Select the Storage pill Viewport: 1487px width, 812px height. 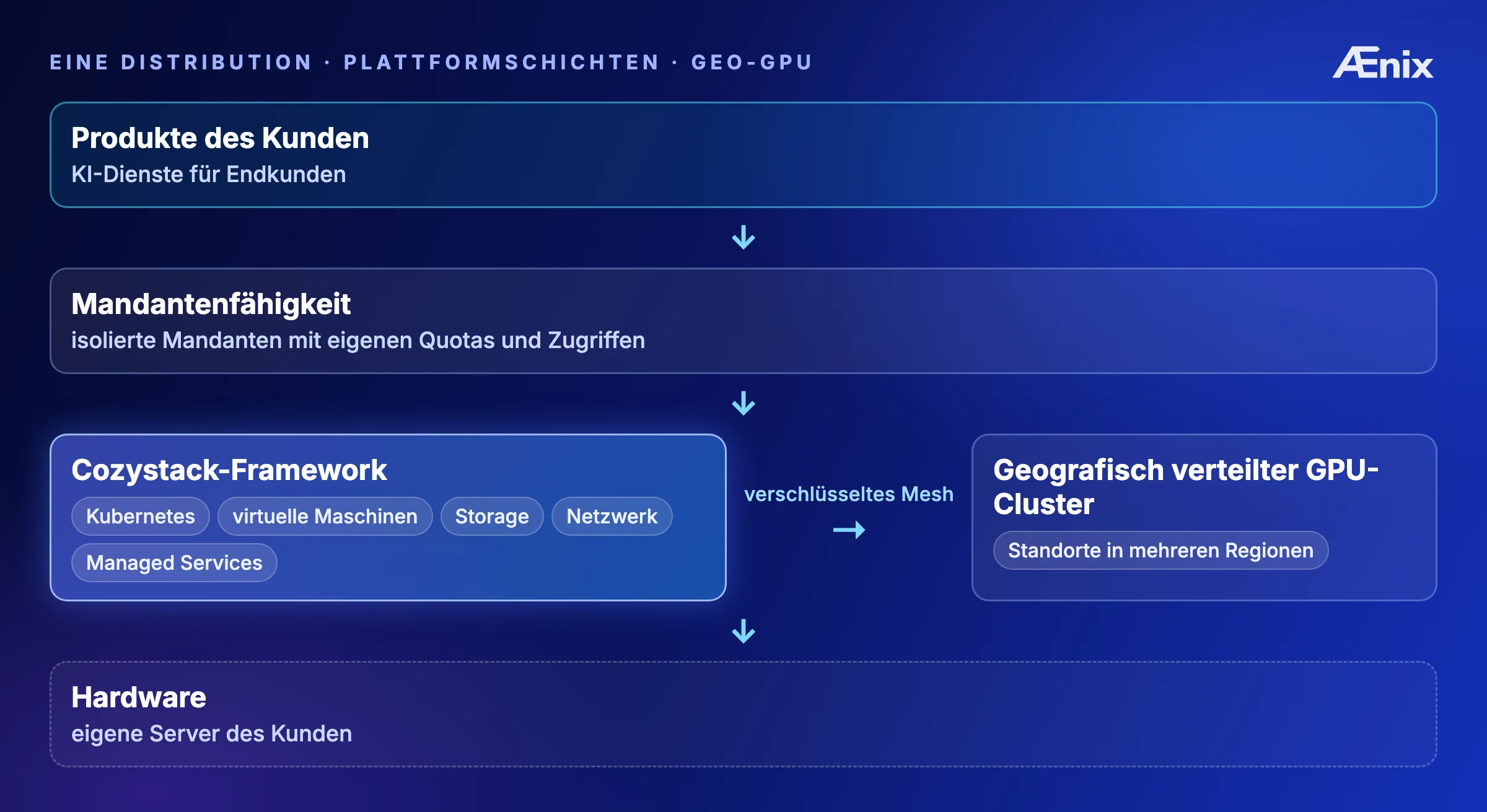coord(492,516)
